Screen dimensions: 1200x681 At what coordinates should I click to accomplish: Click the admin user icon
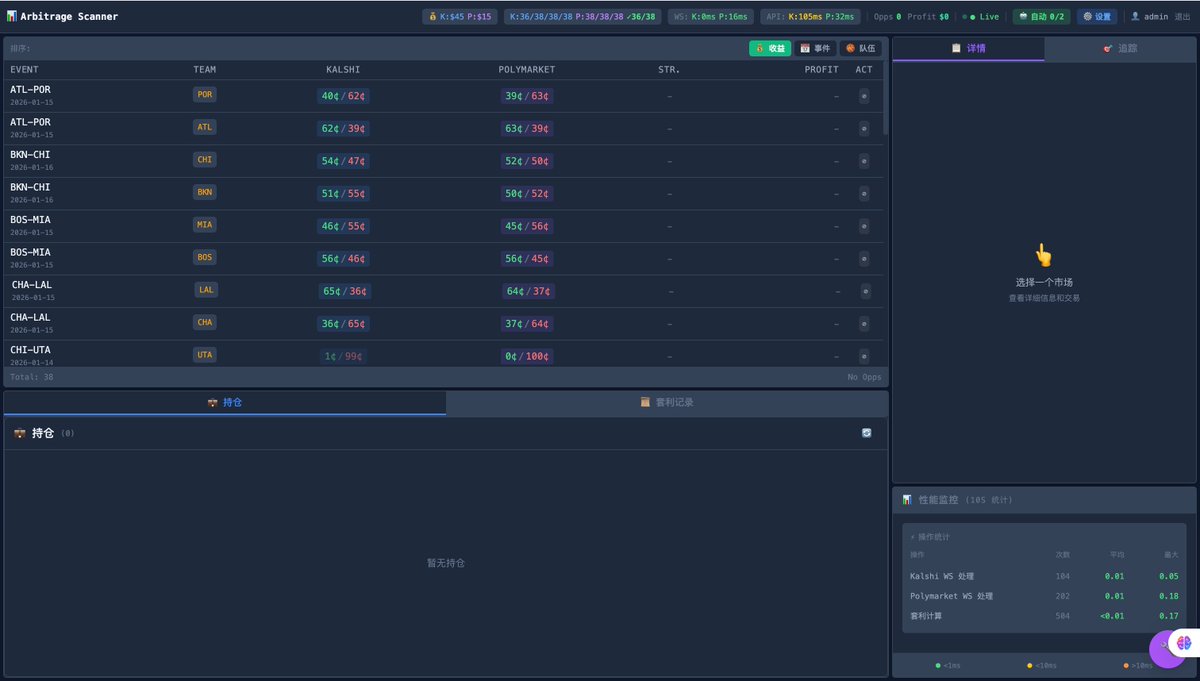1135,16
